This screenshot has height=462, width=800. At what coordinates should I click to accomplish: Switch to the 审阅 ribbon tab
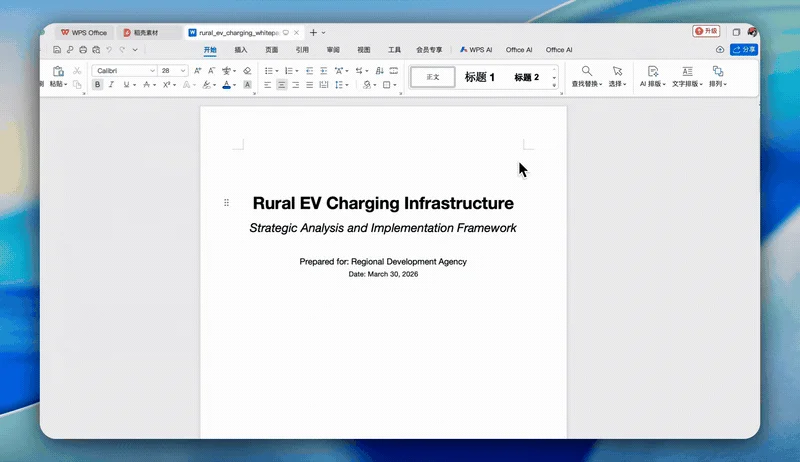pos(333,49)
